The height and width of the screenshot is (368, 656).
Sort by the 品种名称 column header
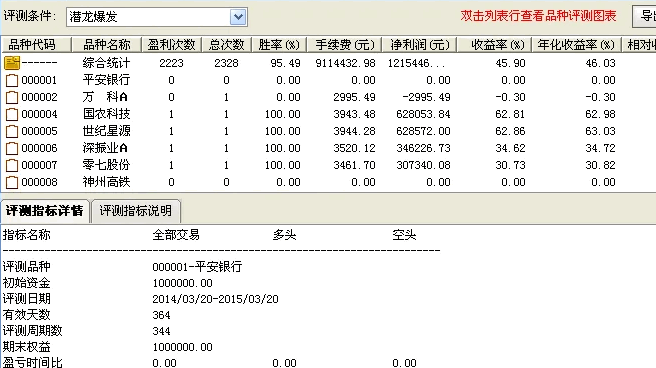point(107,45)
